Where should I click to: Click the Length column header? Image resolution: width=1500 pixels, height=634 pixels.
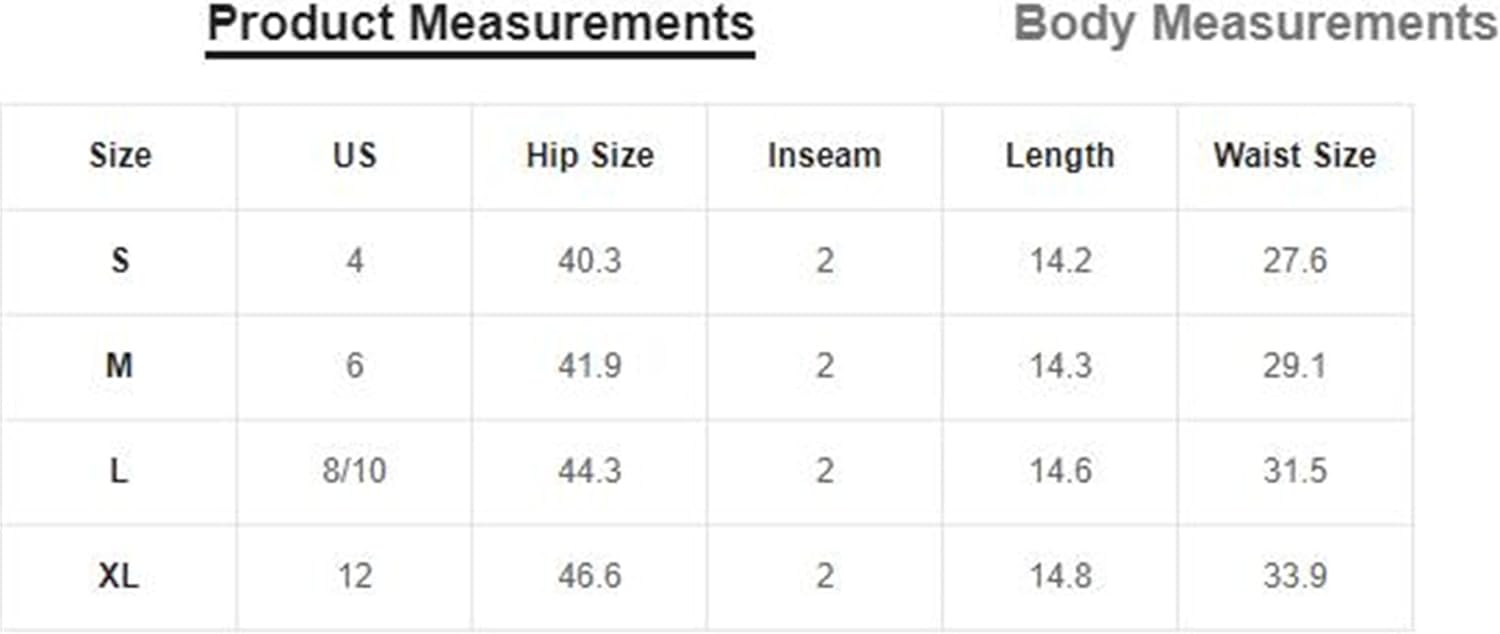click(x=1059, y=155)
